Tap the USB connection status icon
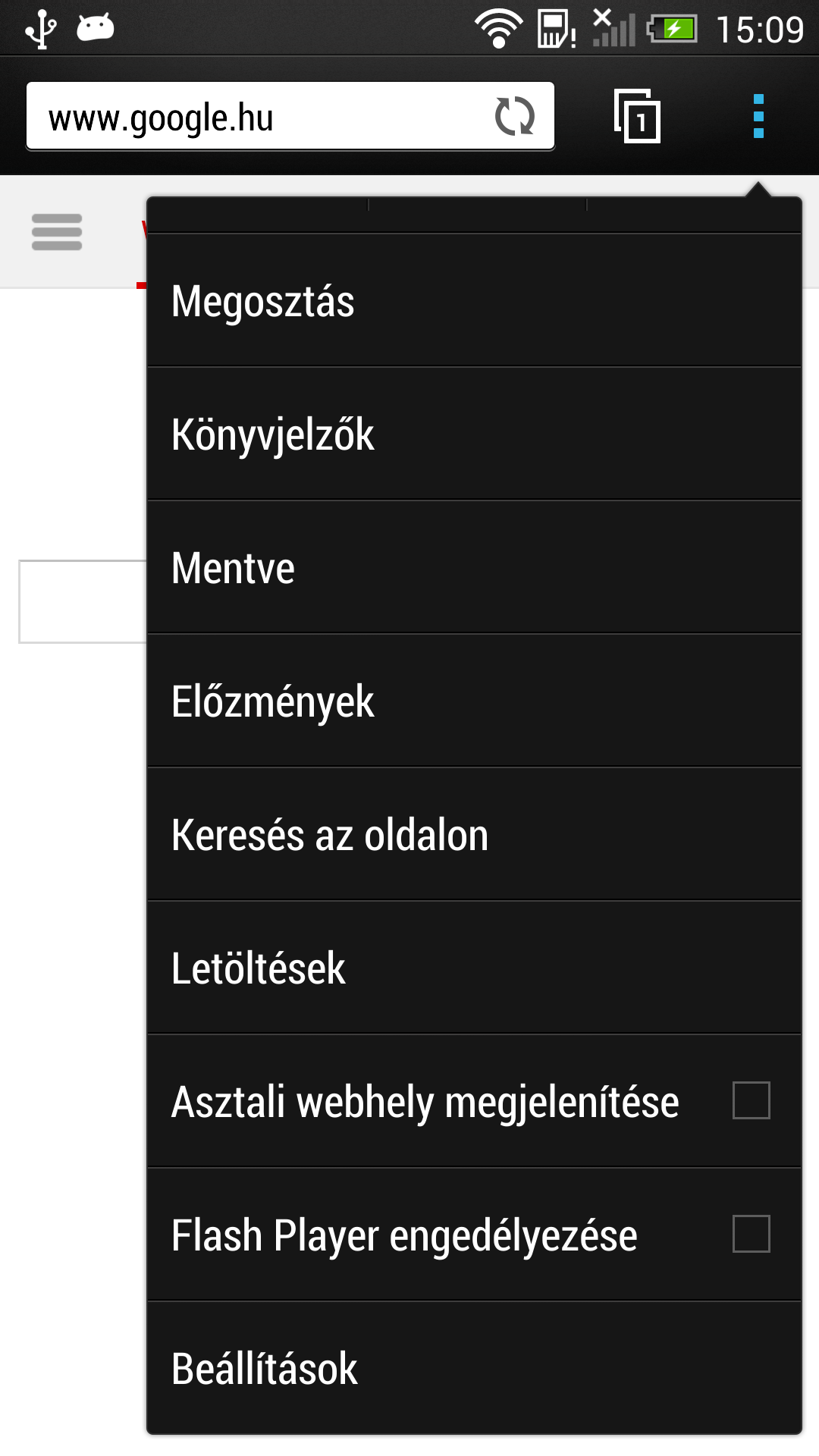This screenshot has height=1456, width=819. pos(40,29)
